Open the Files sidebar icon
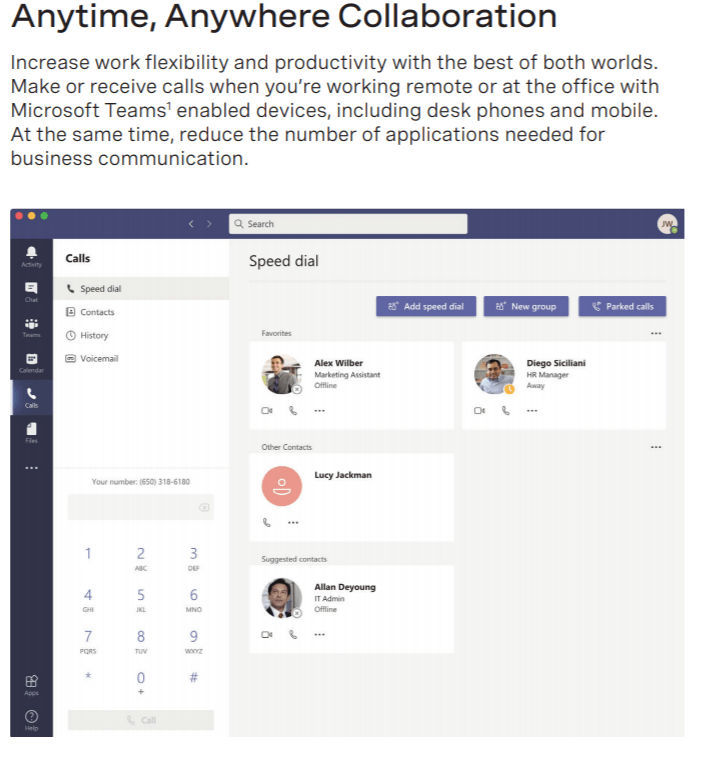Image resolution: width=705 pixels, height=763 pixels. pos(31,433)
